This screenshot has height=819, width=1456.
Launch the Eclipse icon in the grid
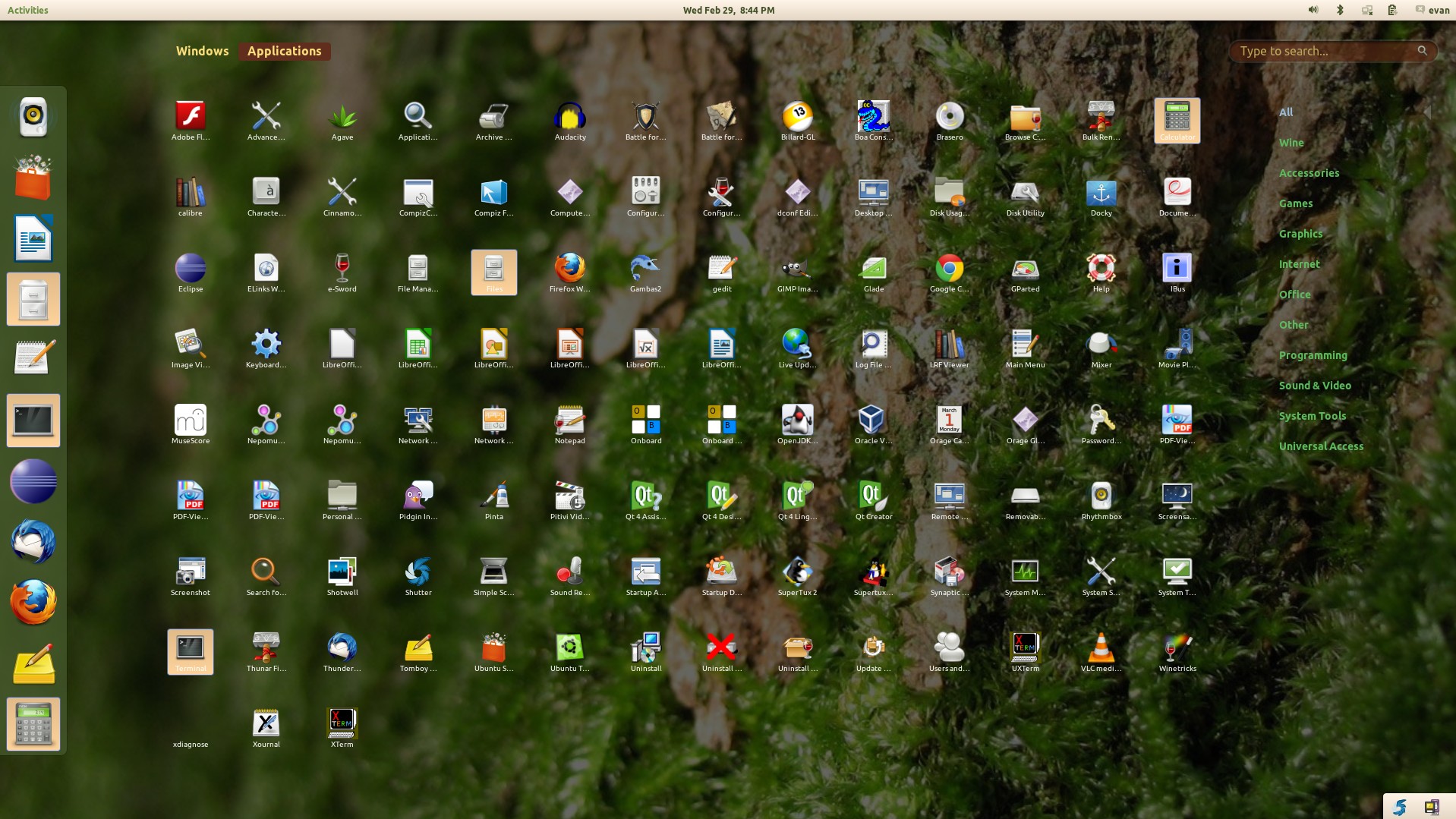pyautogui.click(x=191, y=272)
